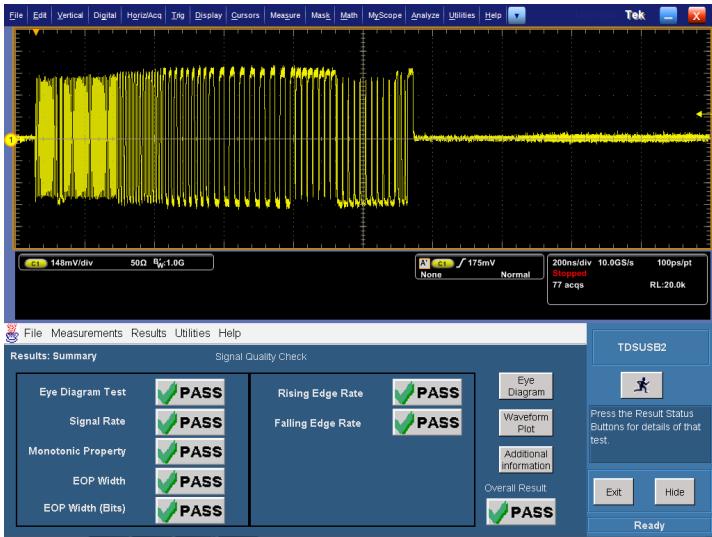This screenshot has width=712, height=537.
Task: Click the running man Run Test icon
Action: click(x=641, y=385)
